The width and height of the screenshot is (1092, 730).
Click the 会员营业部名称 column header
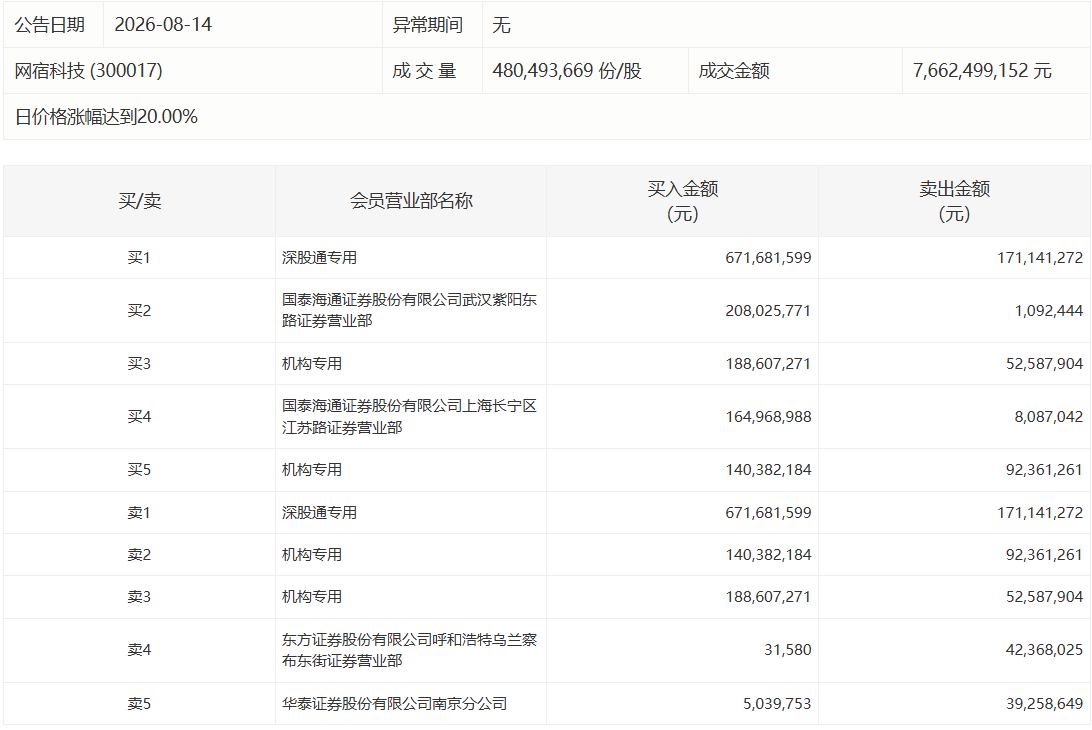411,201
